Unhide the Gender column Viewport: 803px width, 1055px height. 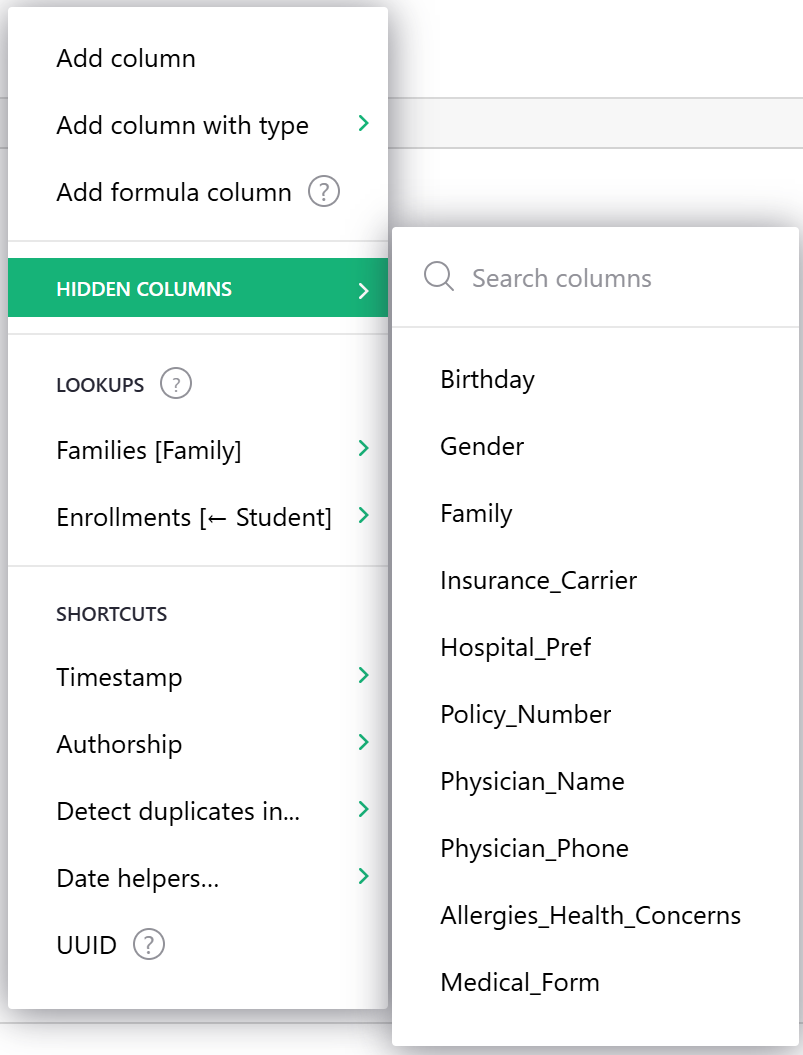(x=482, y=447)
